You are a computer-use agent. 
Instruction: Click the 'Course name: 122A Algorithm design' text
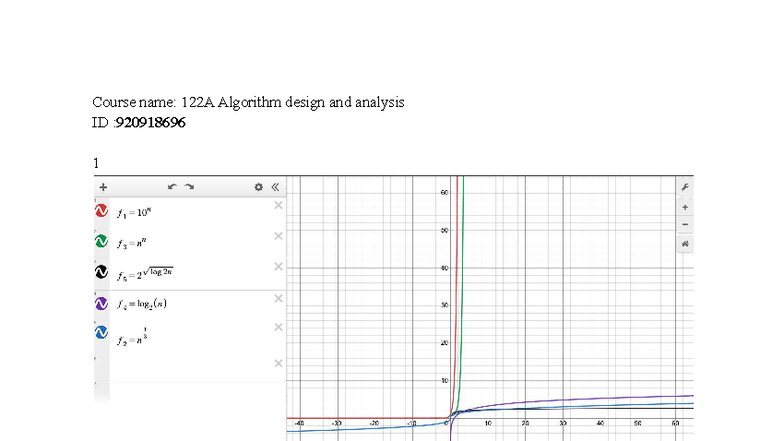click(248, 102)
